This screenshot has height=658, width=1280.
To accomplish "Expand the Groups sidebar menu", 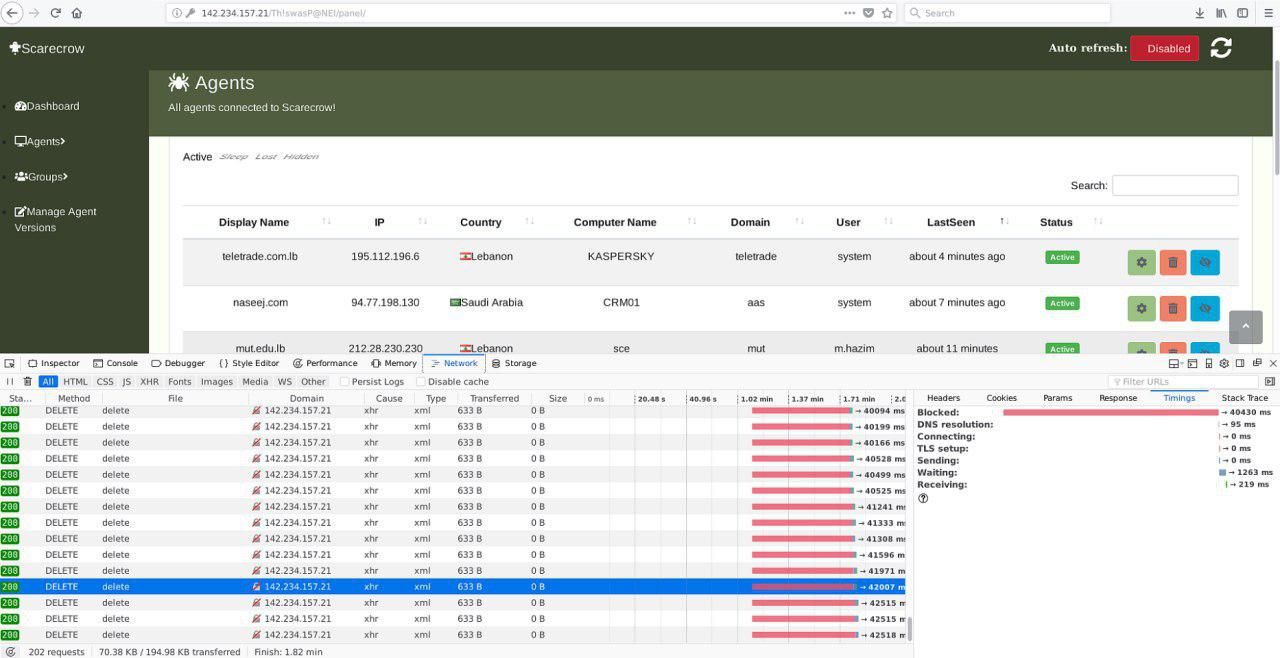I will [x=41, y=176].
